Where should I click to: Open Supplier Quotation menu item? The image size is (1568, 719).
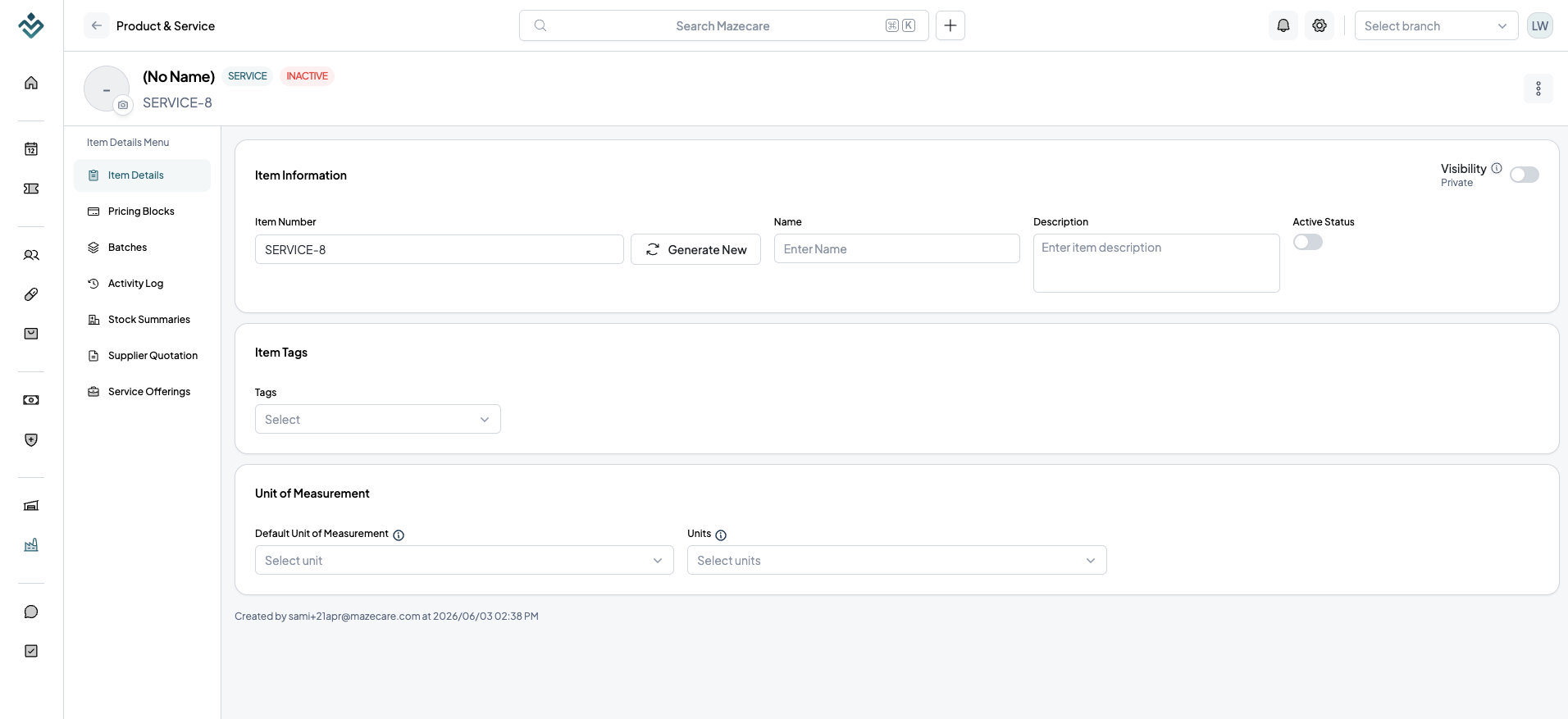142,356
